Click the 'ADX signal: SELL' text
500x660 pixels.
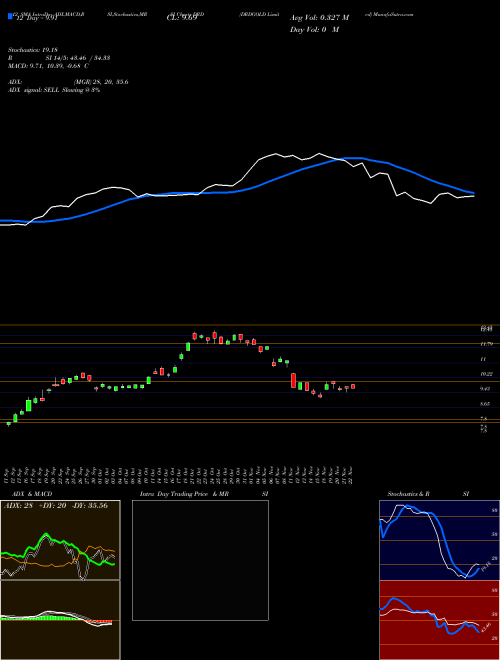click(x=34, y=90)
